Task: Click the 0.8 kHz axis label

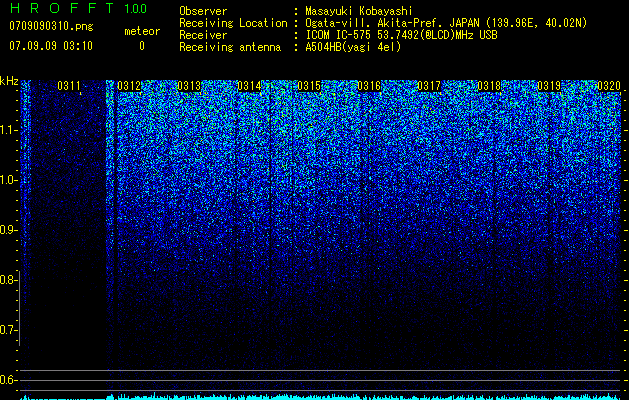Action: pos(8,280)
